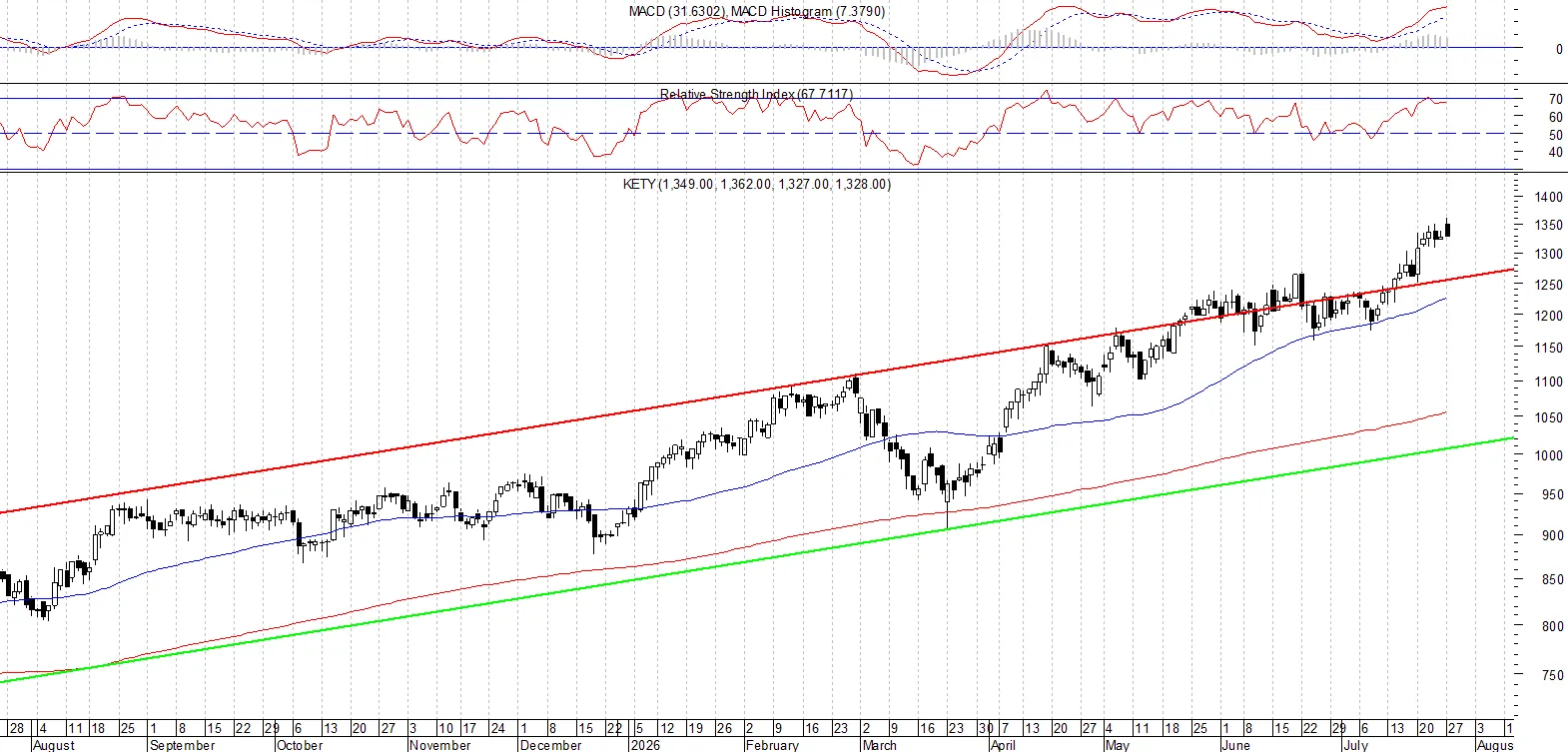Viewport: 1568px width, 752px height.
Task: Select the 900 price axis label
Action: [x=1552, y=535]
